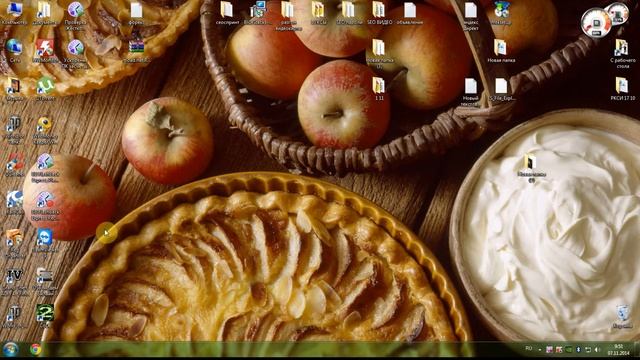
Task: Click the Show desktop button at taskbar end
Action: (x=637, y=350)
